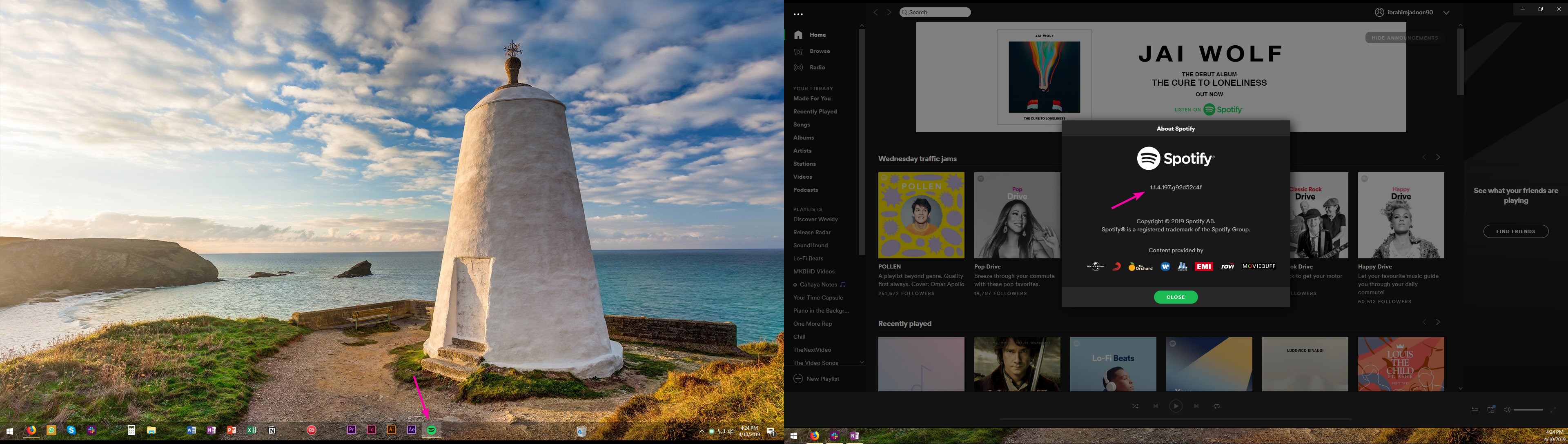The image size is (1568, 444).
Task: Select the Lo-Fi Beats sidebar playlist
Action: point(808,258)
